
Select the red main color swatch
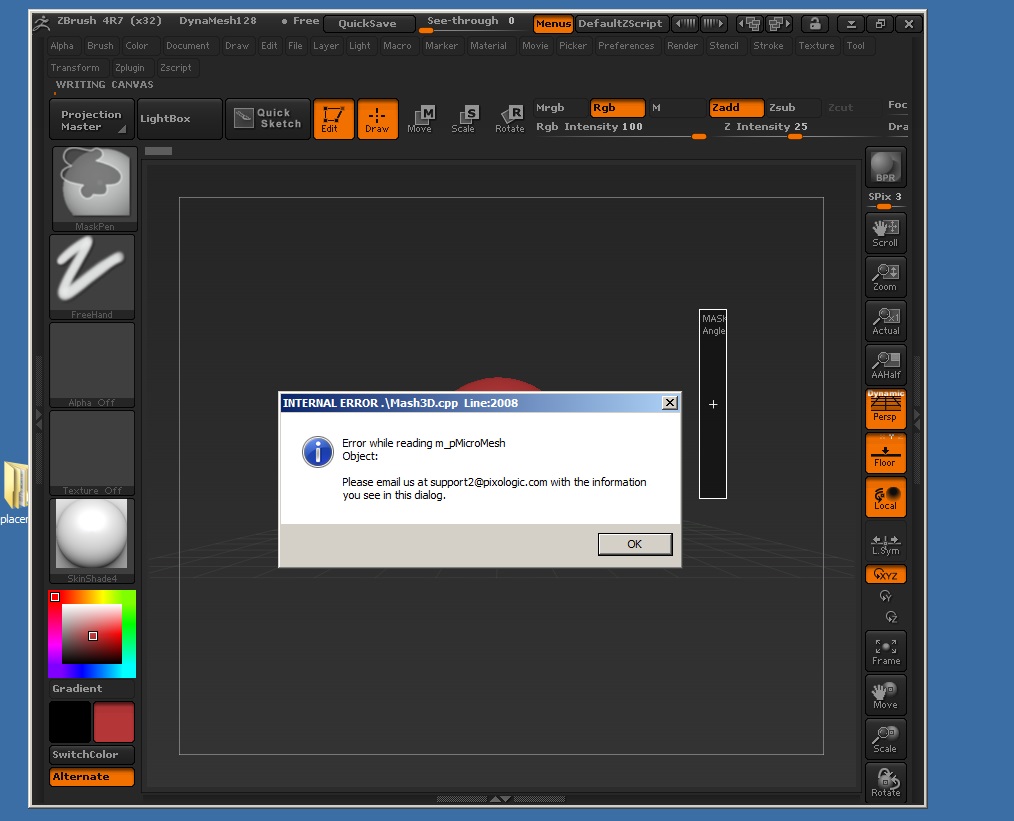(114, 722)
